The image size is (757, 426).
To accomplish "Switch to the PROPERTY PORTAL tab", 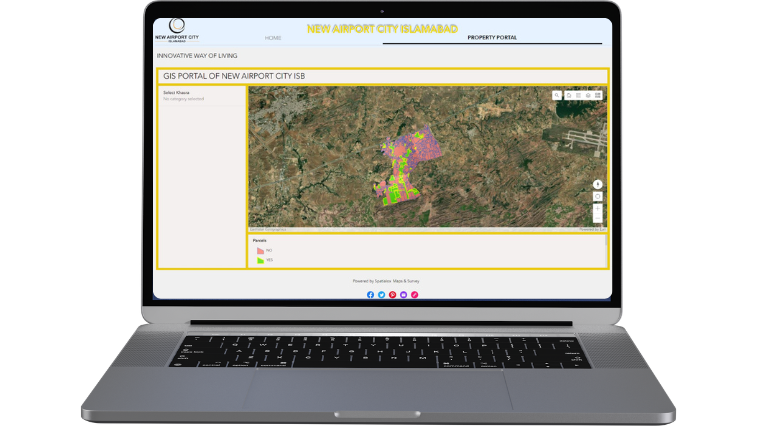I will (x=492, y=37).
